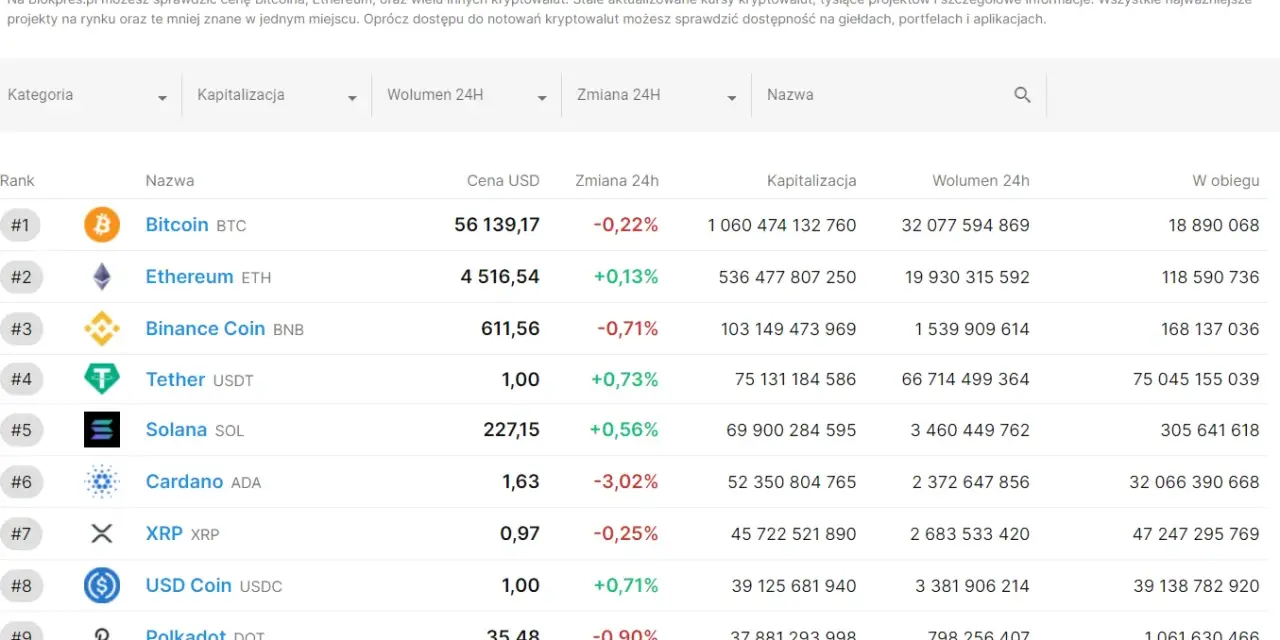Click USD Coin capitalization 39 125 681 940
This screenshot has height=640, width=1280.
tap(794, 585)
